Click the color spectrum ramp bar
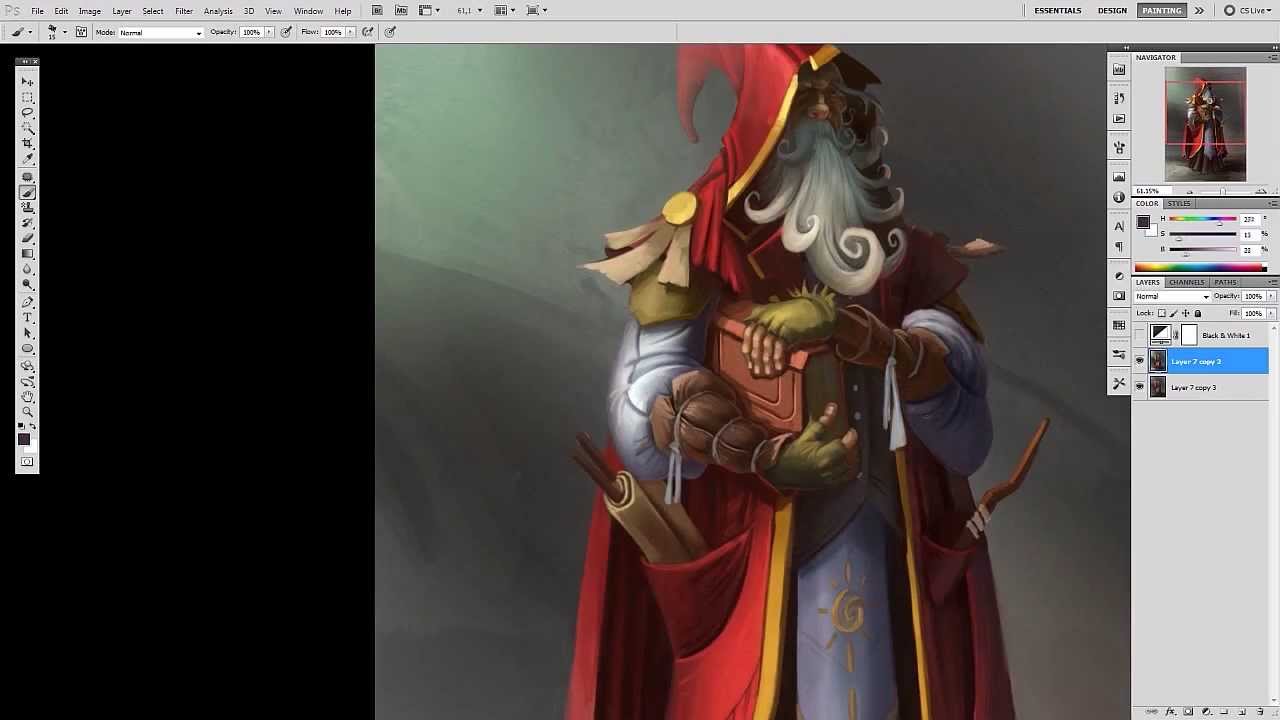Viewport: 1280px width, 720px height. (1200, 267)
